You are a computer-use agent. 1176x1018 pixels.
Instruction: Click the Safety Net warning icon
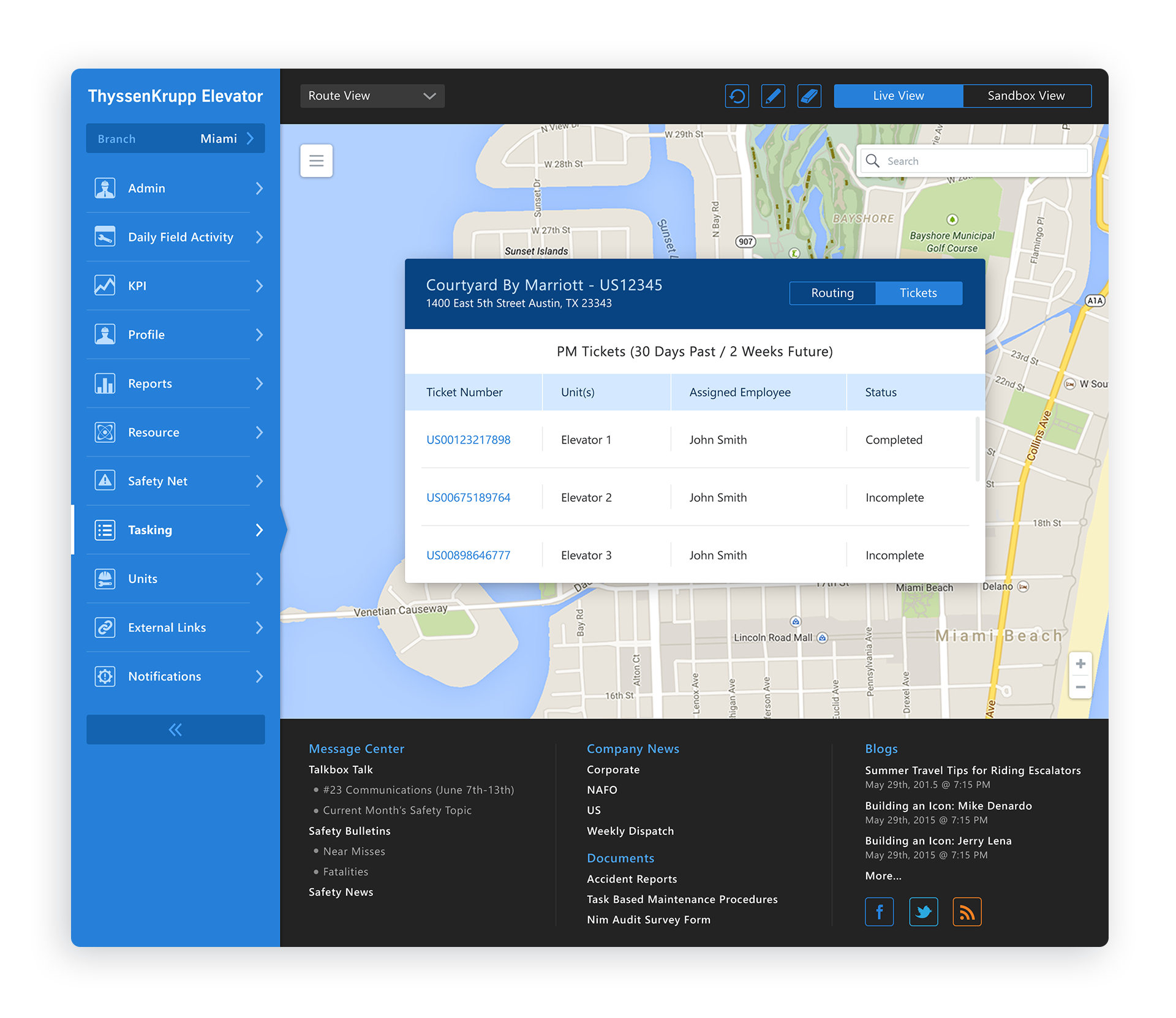click(105, 481)
